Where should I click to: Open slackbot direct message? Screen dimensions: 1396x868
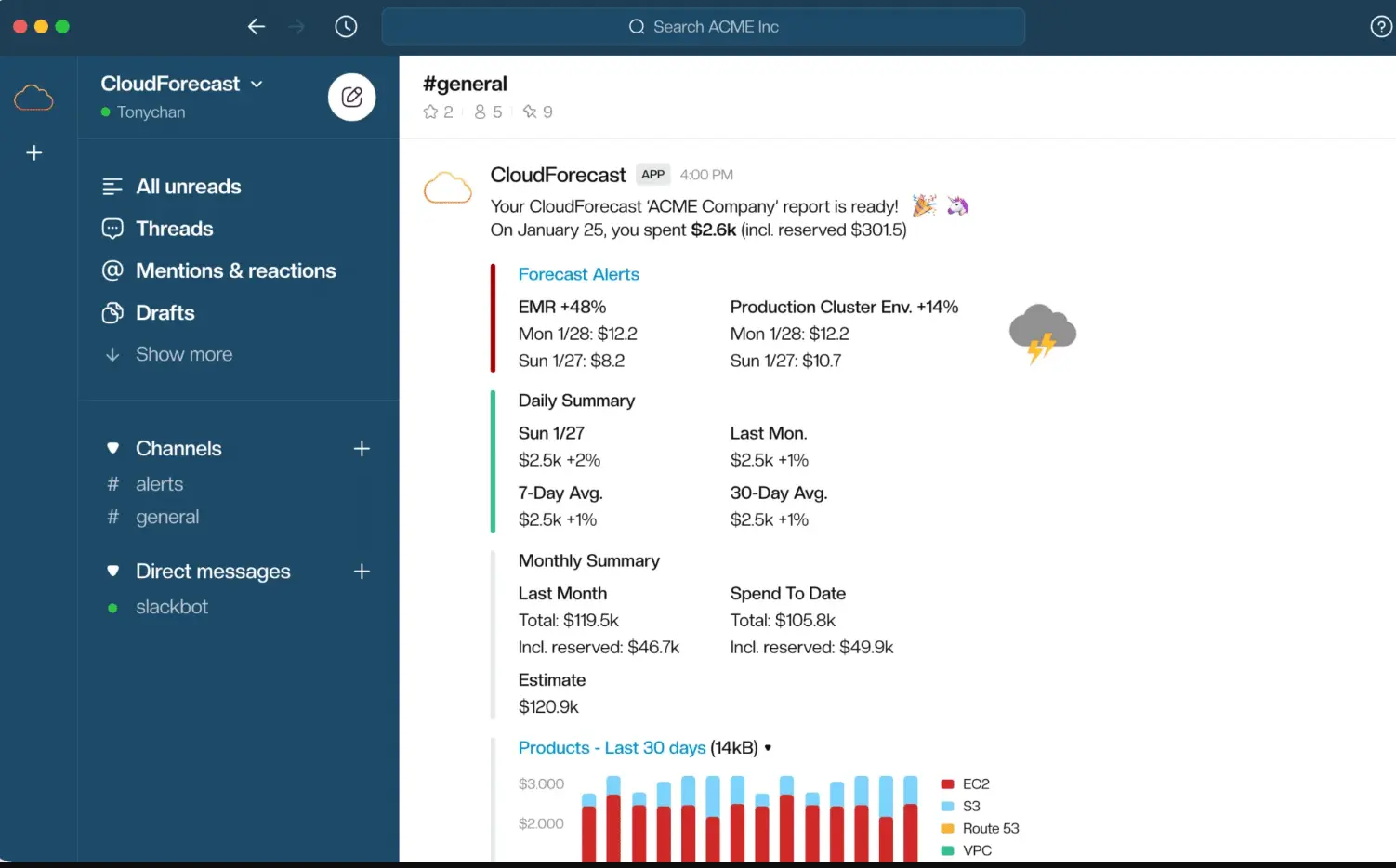(172, 607)
